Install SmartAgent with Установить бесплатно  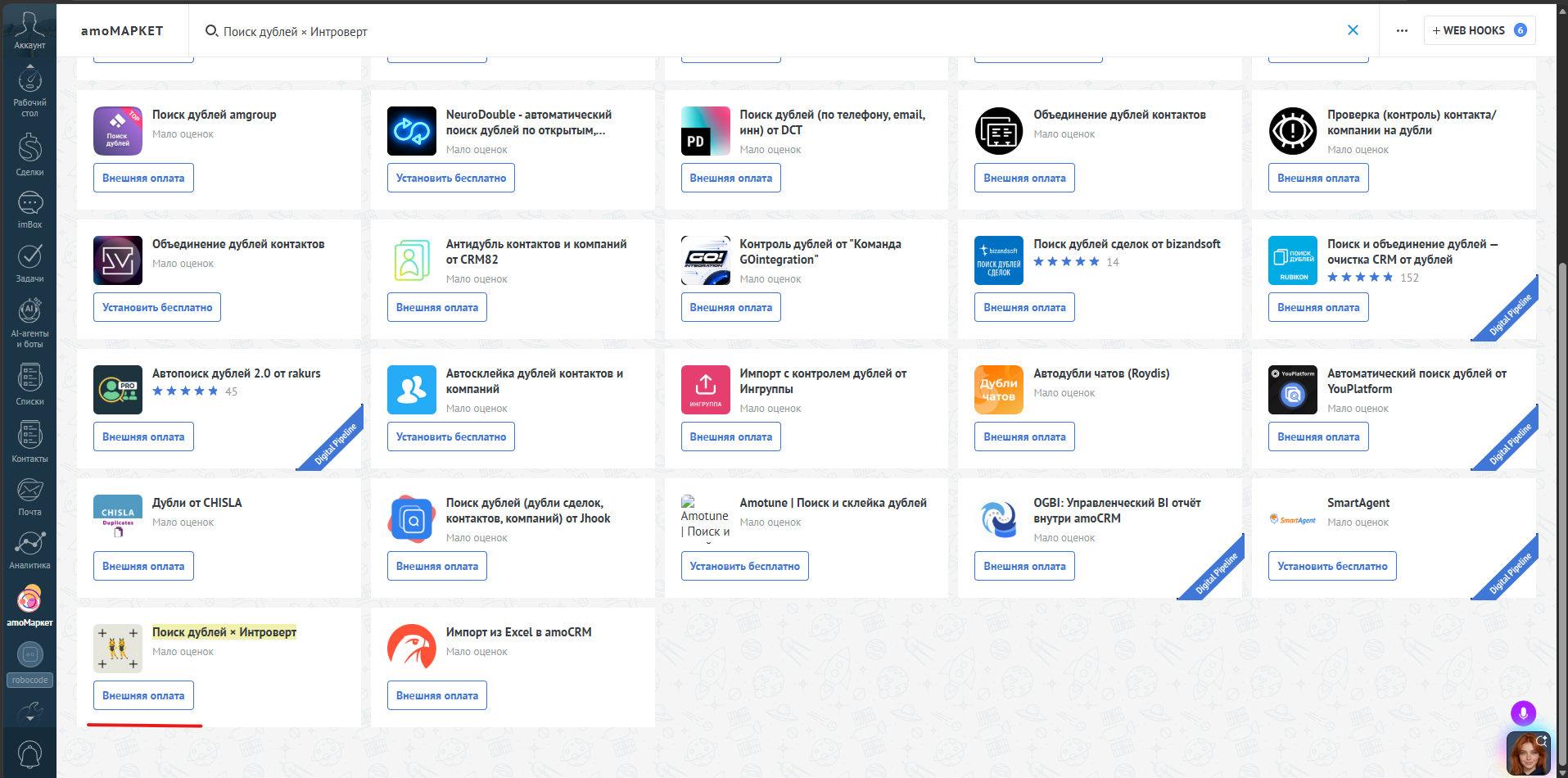(x=1332, y=566)
